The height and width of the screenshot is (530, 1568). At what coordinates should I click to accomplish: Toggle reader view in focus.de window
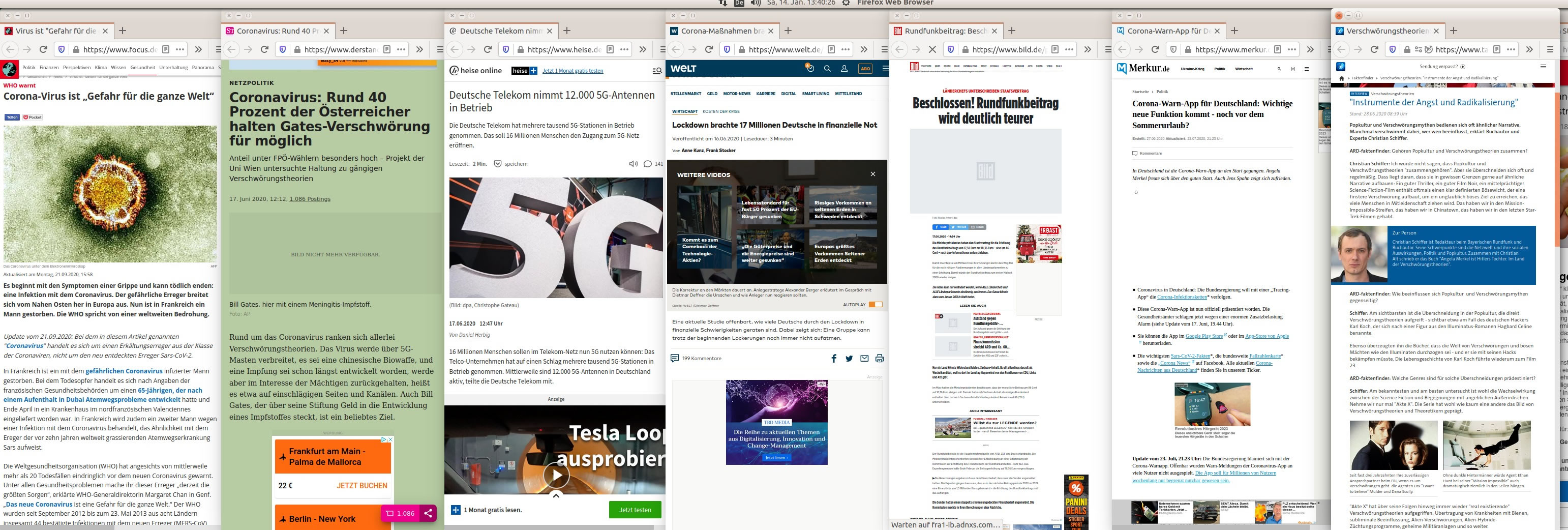[x=166, y=49]
